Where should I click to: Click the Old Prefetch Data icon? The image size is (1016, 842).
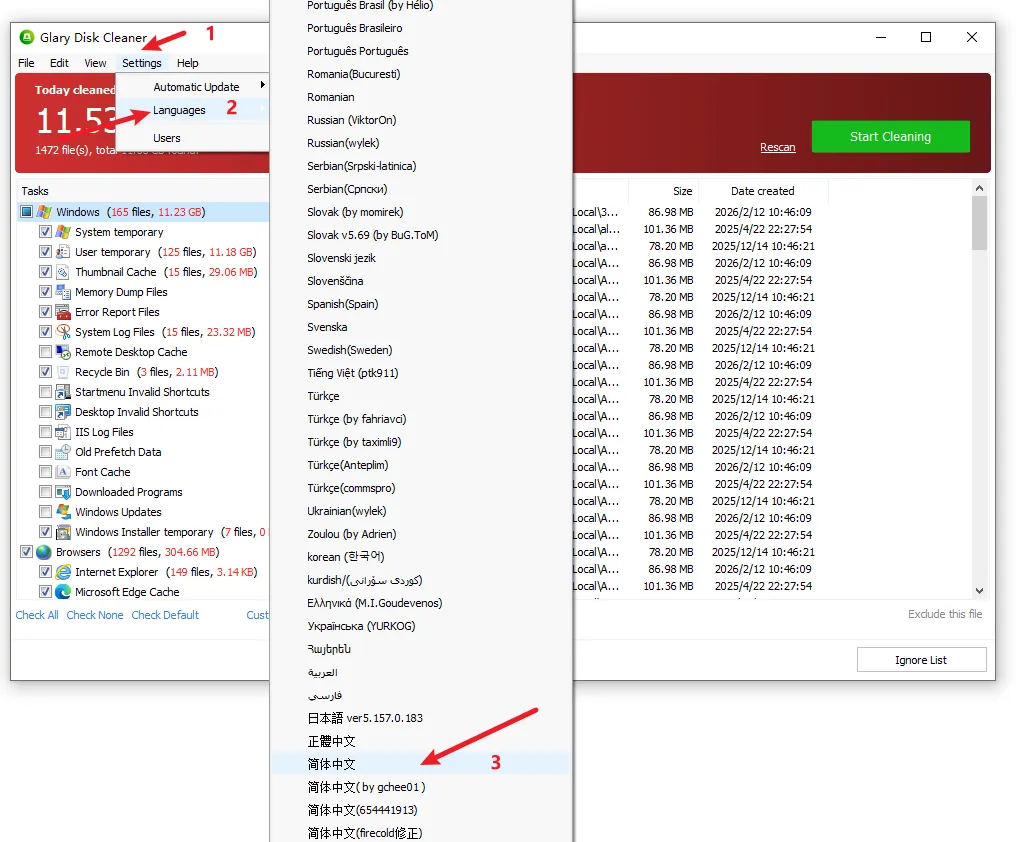[x=63, y=452]
